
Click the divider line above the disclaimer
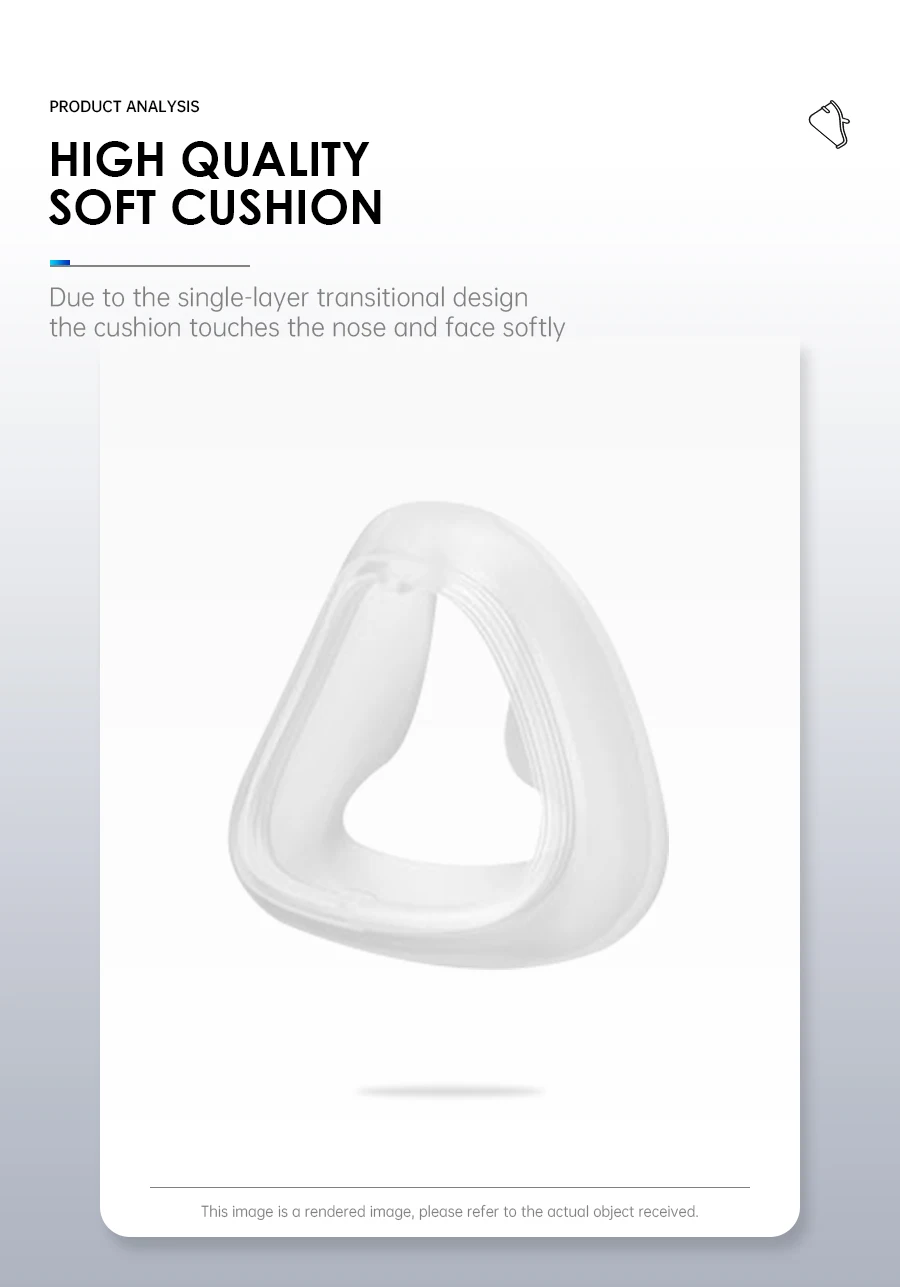click(450, 1187)
